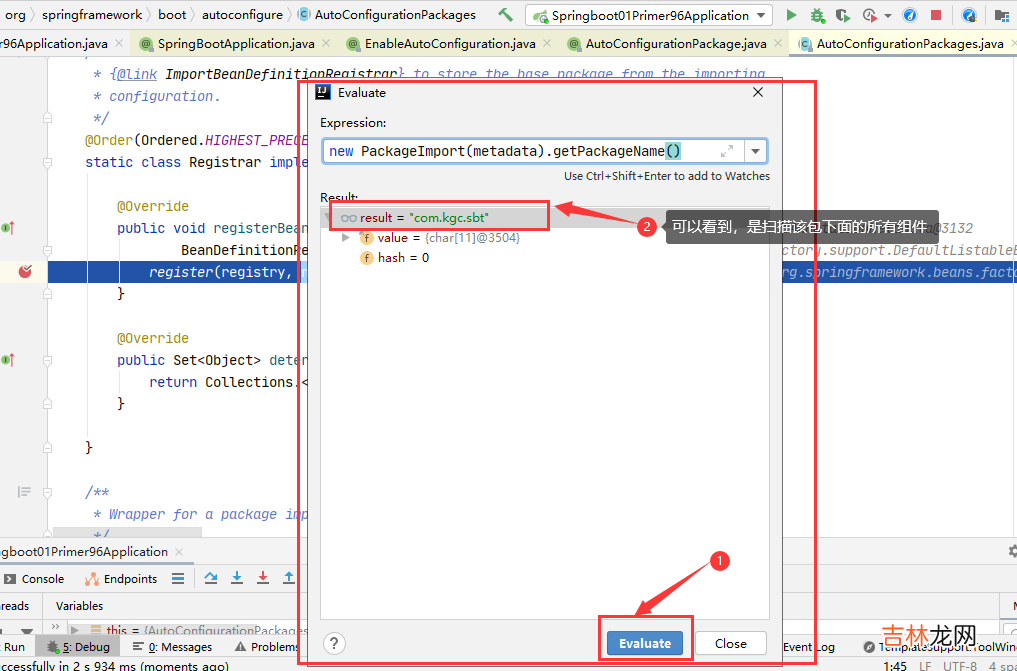The image size is (1017, 671).
Task: Click Force Step Into red arrow icon
Action: 263,578
